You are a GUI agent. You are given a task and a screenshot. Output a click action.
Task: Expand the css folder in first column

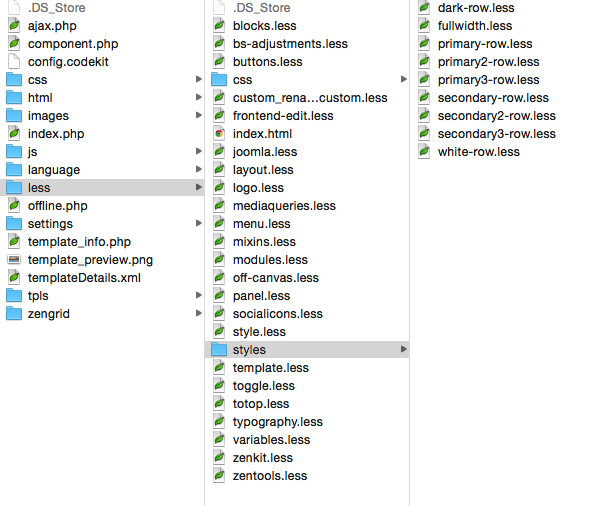pyautogui.click(x=199, y=79)
